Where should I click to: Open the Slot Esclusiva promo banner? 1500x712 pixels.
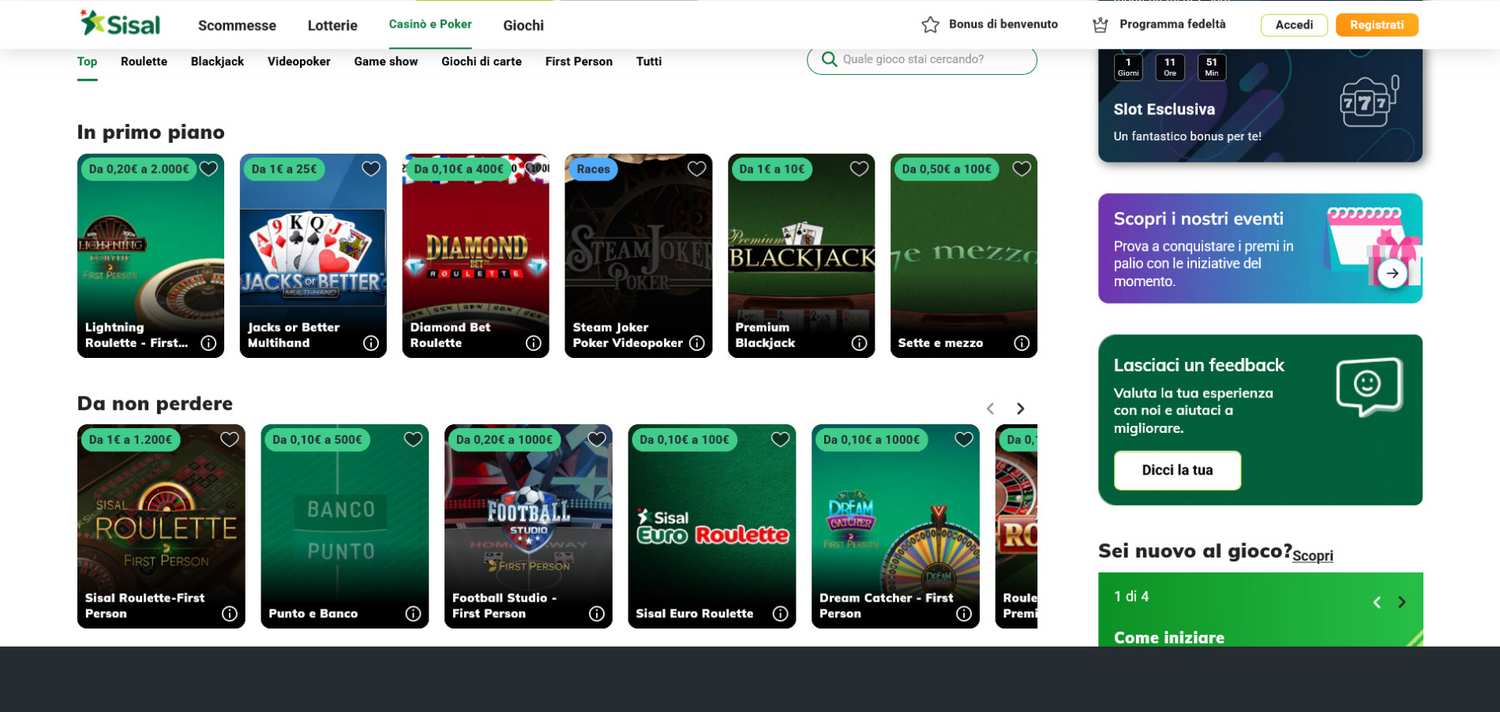[1260, 105]
